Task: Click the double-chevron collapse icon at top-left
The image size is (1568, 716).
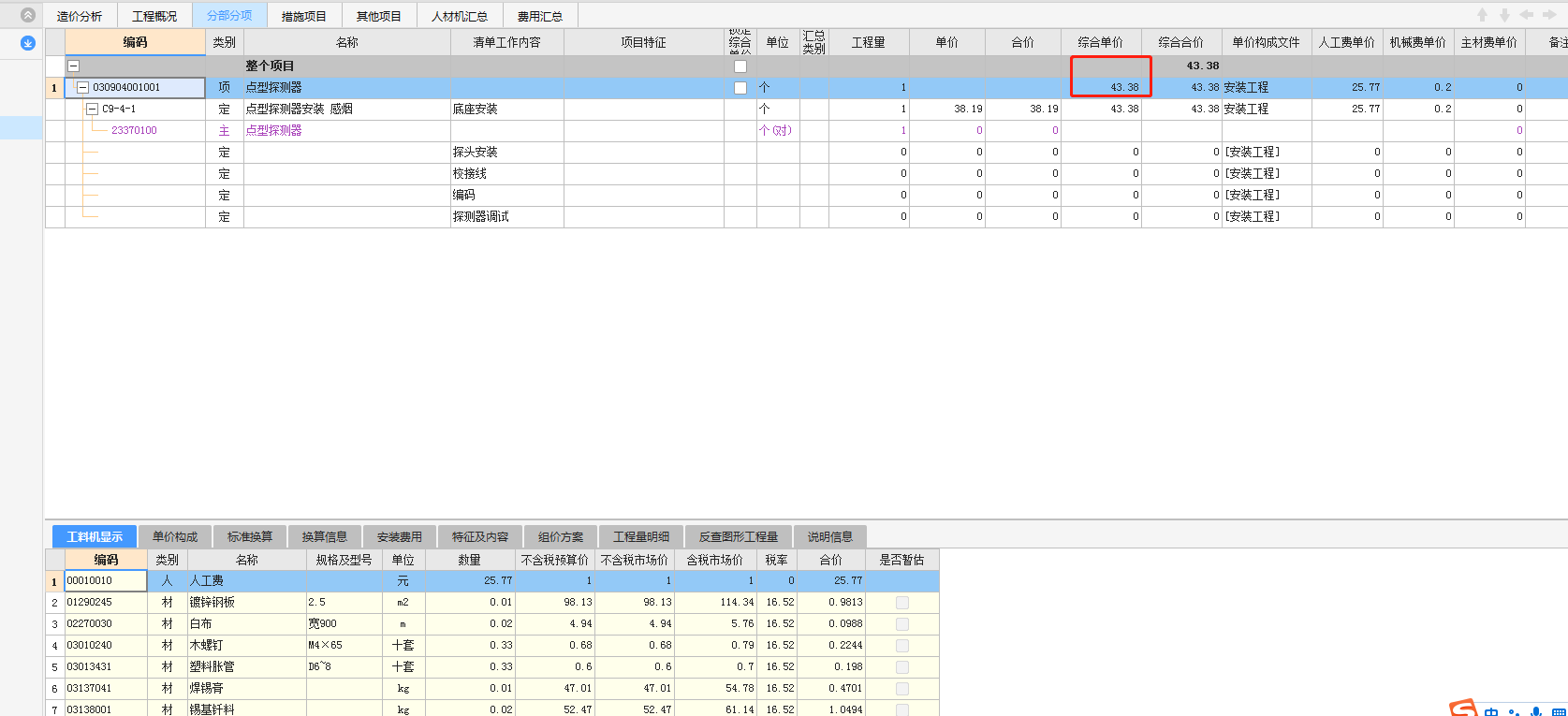Action: (27, 15)
